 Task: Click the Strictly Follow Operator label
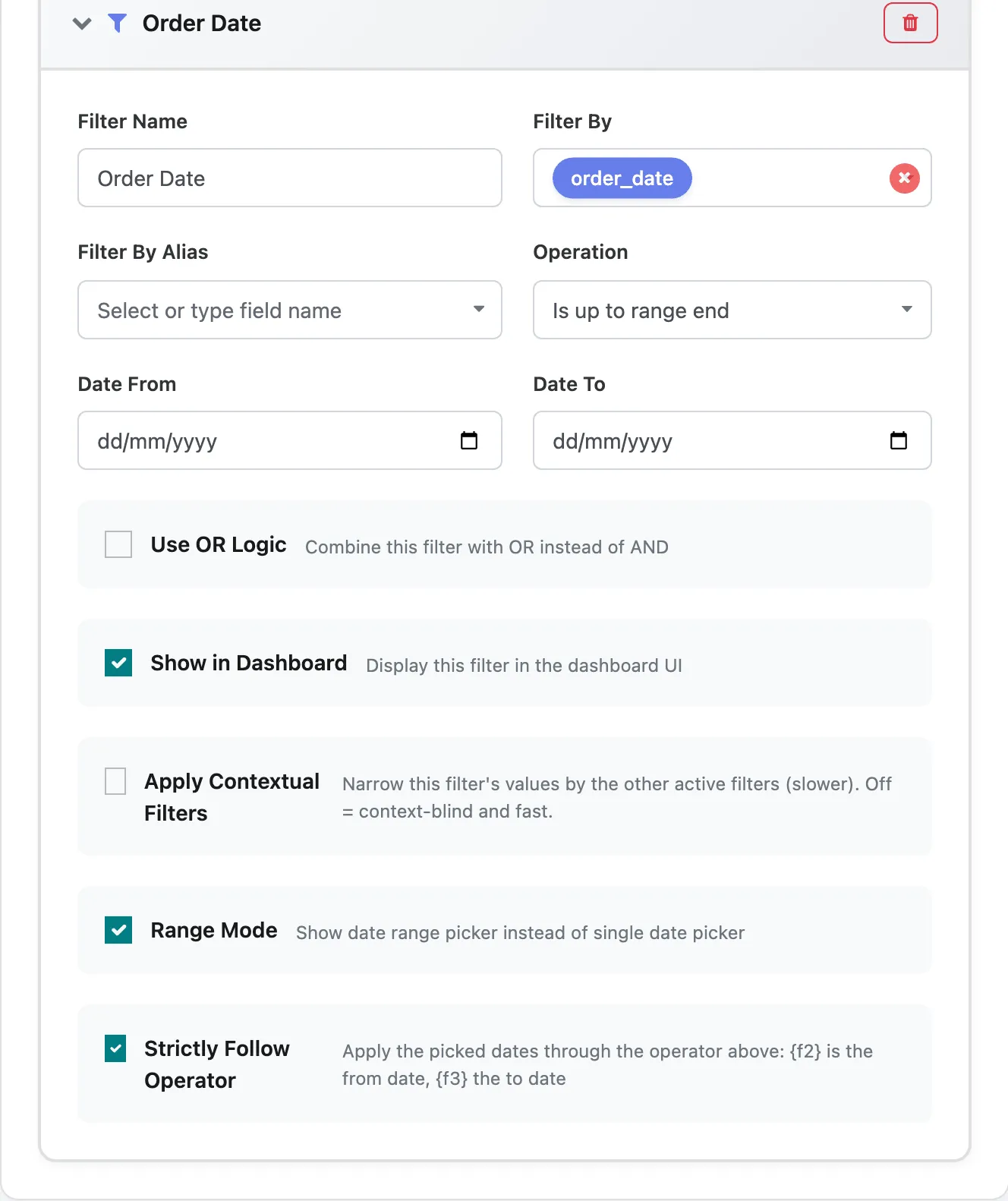coord(217,1064)
